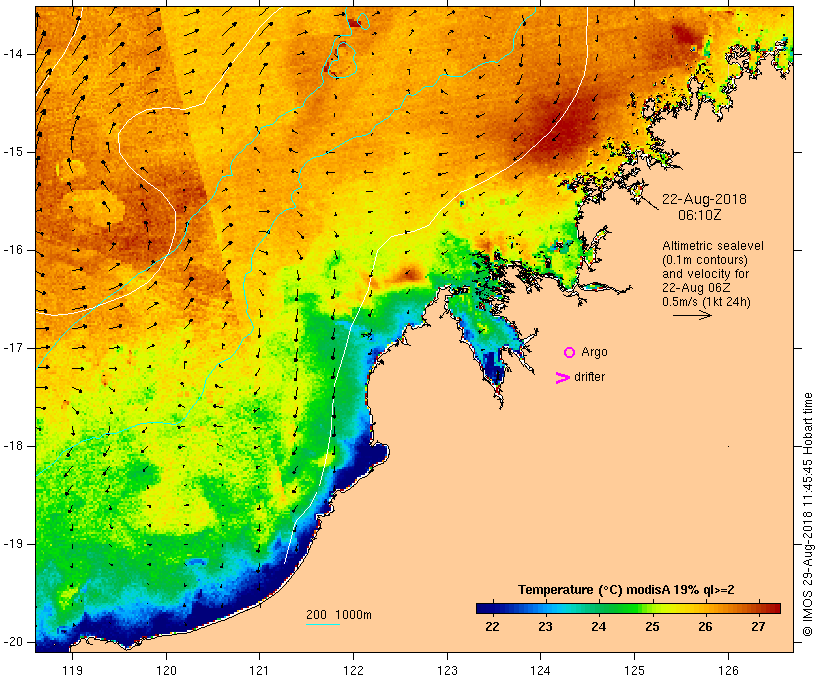Click the latitude axis label -19
Screen dimensions: 820x680
click(12, 544)
